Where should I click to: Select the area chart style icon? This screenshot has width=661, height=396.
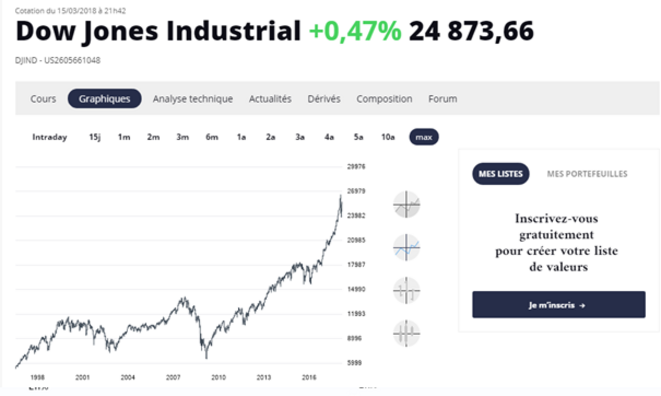pyautogui.click(x=406, y=205)
